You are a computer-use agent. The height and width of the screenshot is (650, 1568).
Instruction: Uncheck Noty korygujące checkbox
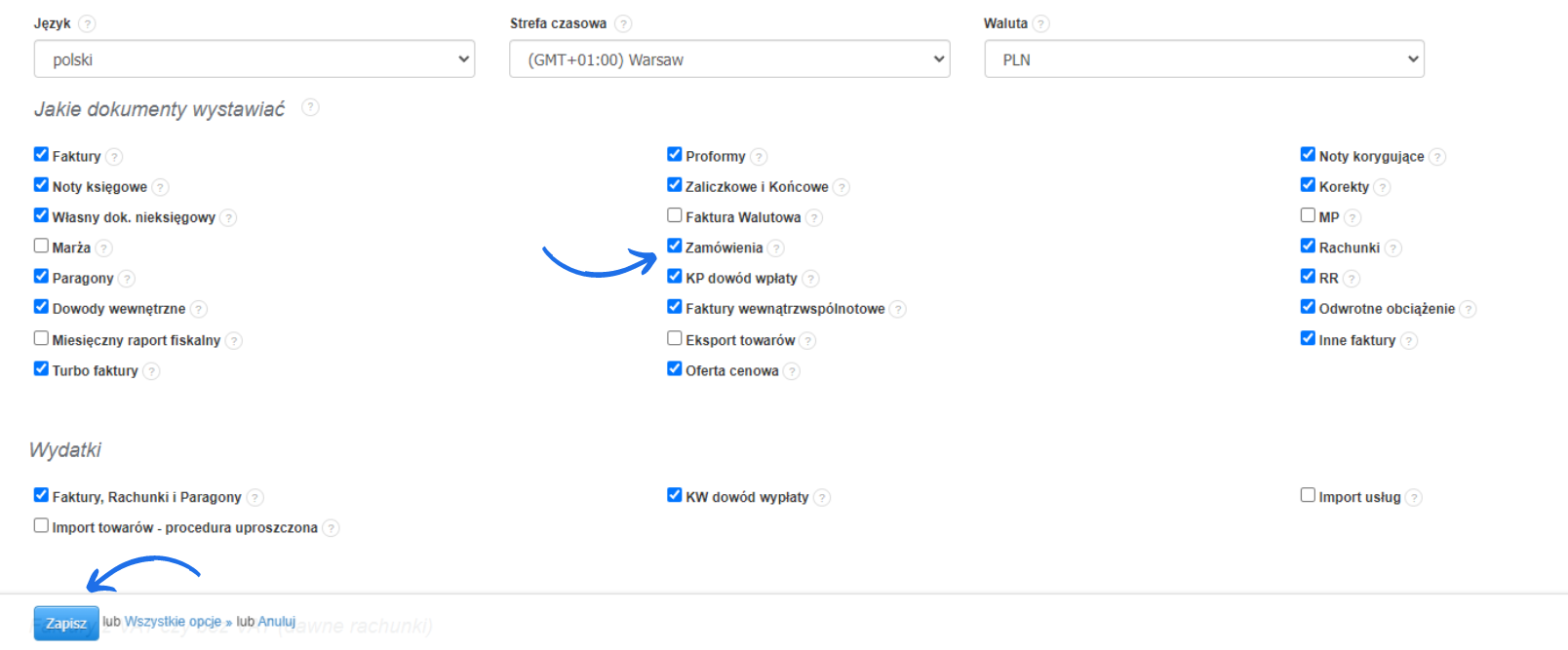pyautogui.click(x=1308, y=154)
